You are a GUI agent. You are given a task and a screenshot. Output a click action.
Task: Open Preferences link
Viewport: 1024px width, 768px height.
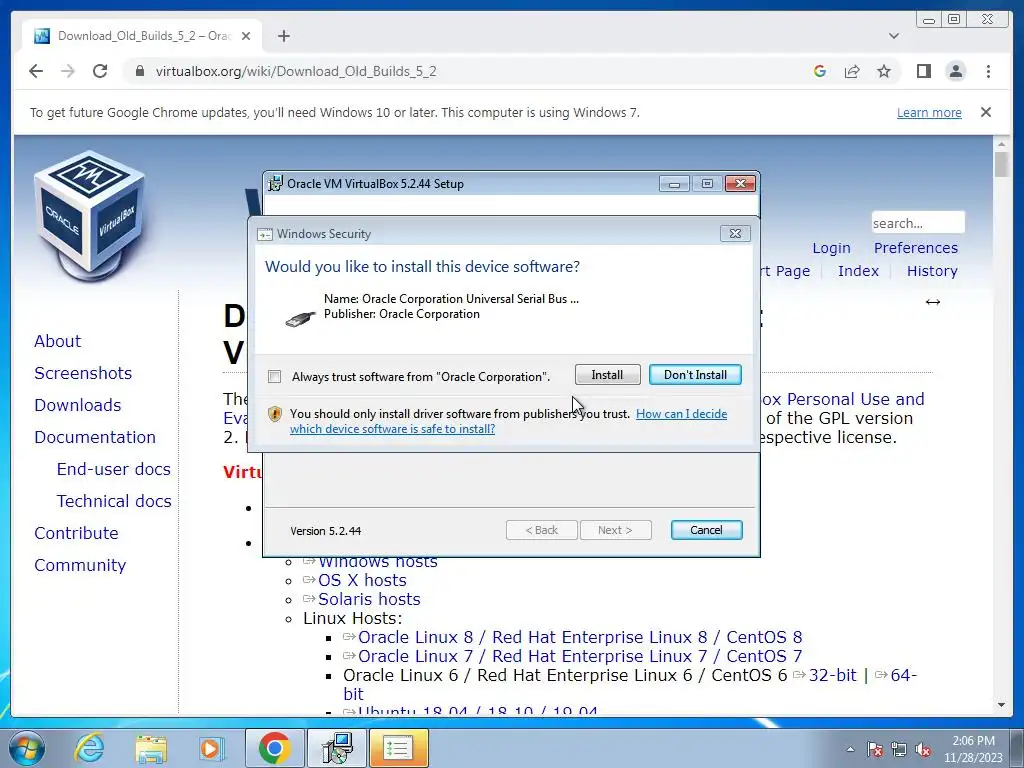click(916, 248)
